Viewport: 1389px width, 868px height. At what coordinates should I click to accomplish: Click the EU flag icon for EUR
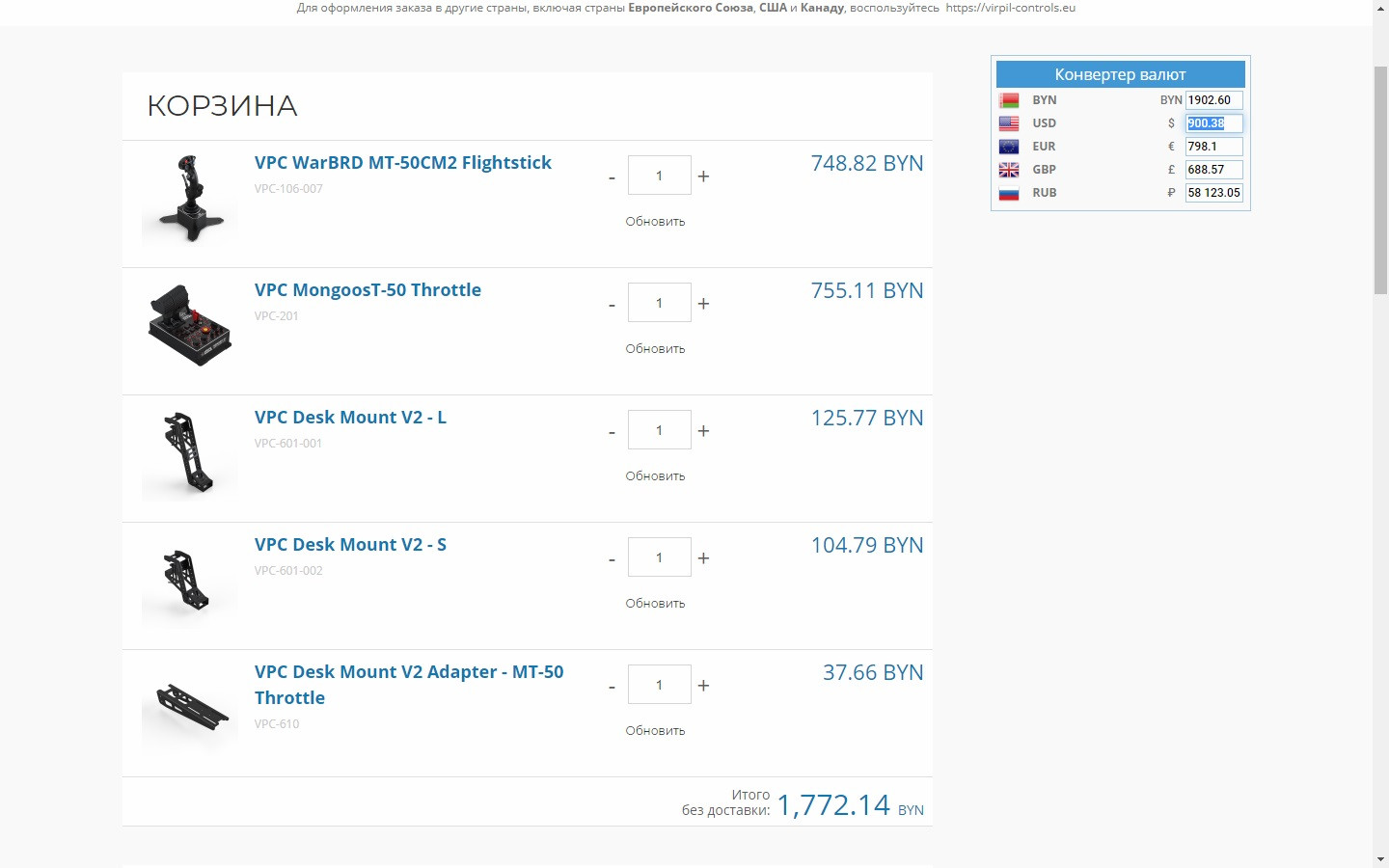(1009, 147)
